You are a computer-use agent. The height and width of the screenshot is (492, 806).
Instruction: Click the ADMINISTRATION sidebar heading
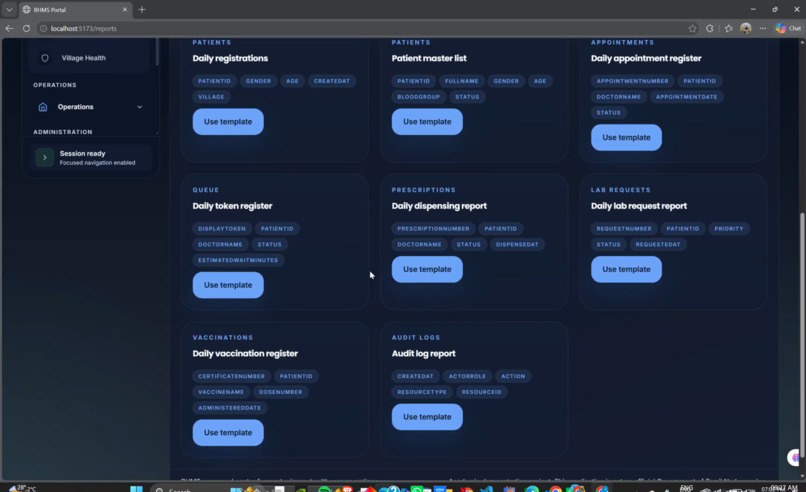click(63, 132)
